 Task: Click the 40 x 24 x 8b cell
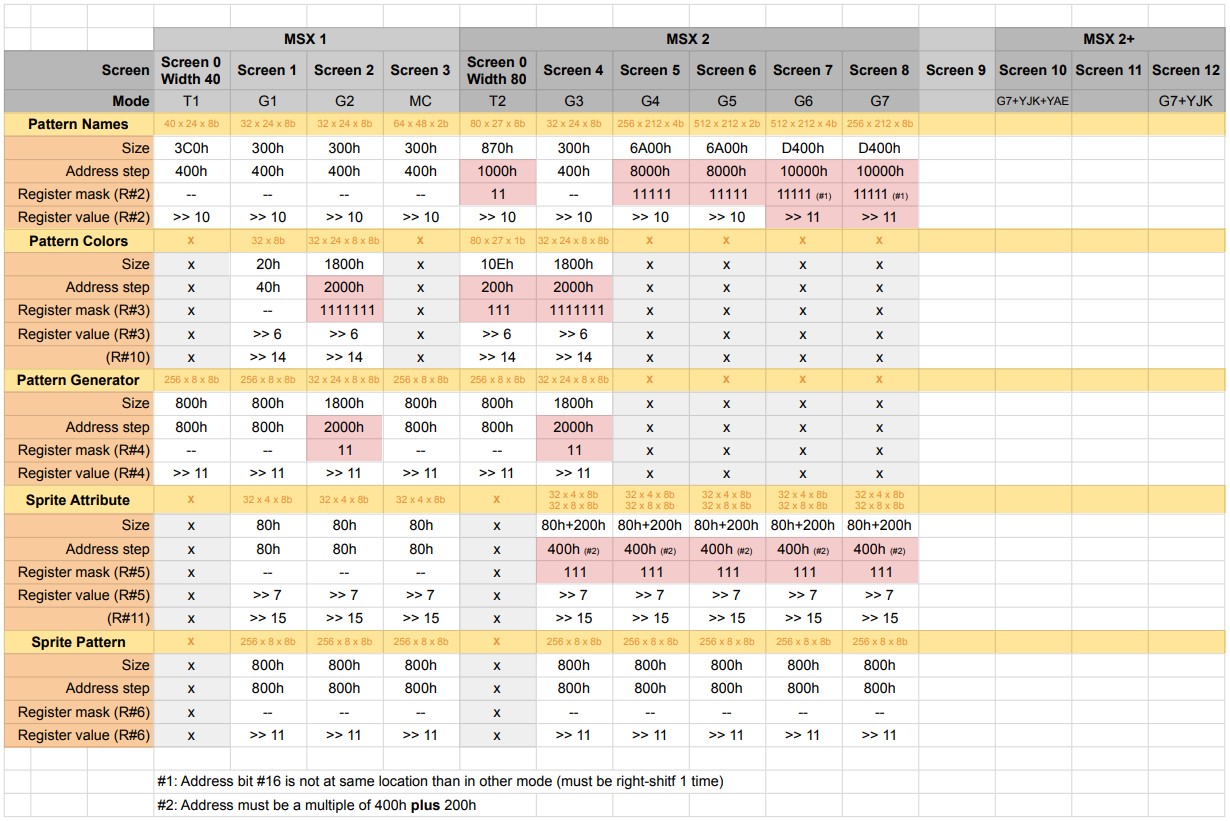pyautogui.click(x=191, y=124)
